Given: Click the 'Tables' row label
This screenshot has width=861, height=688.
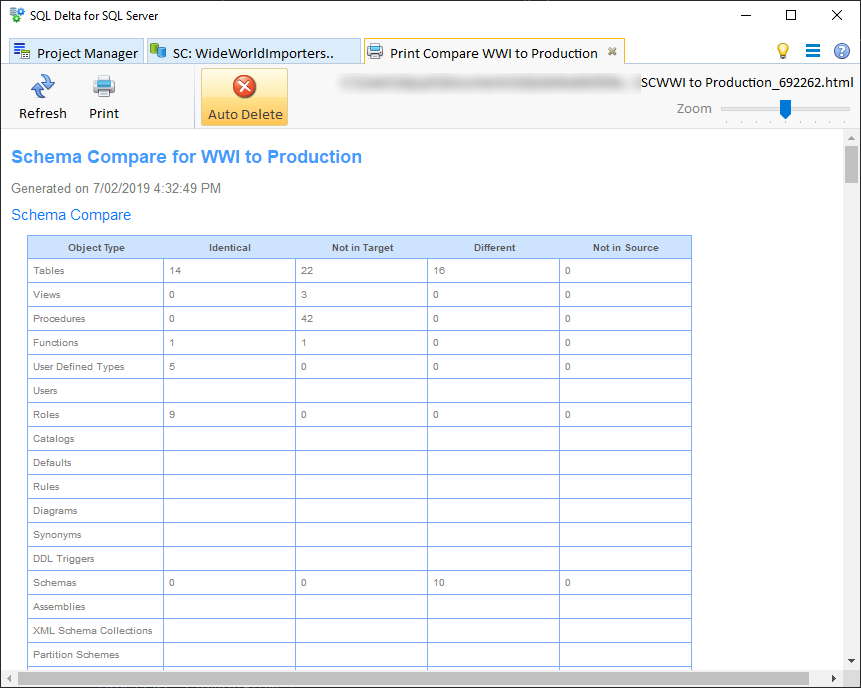Looking at the screenshot, I should [x=48, y=271].
